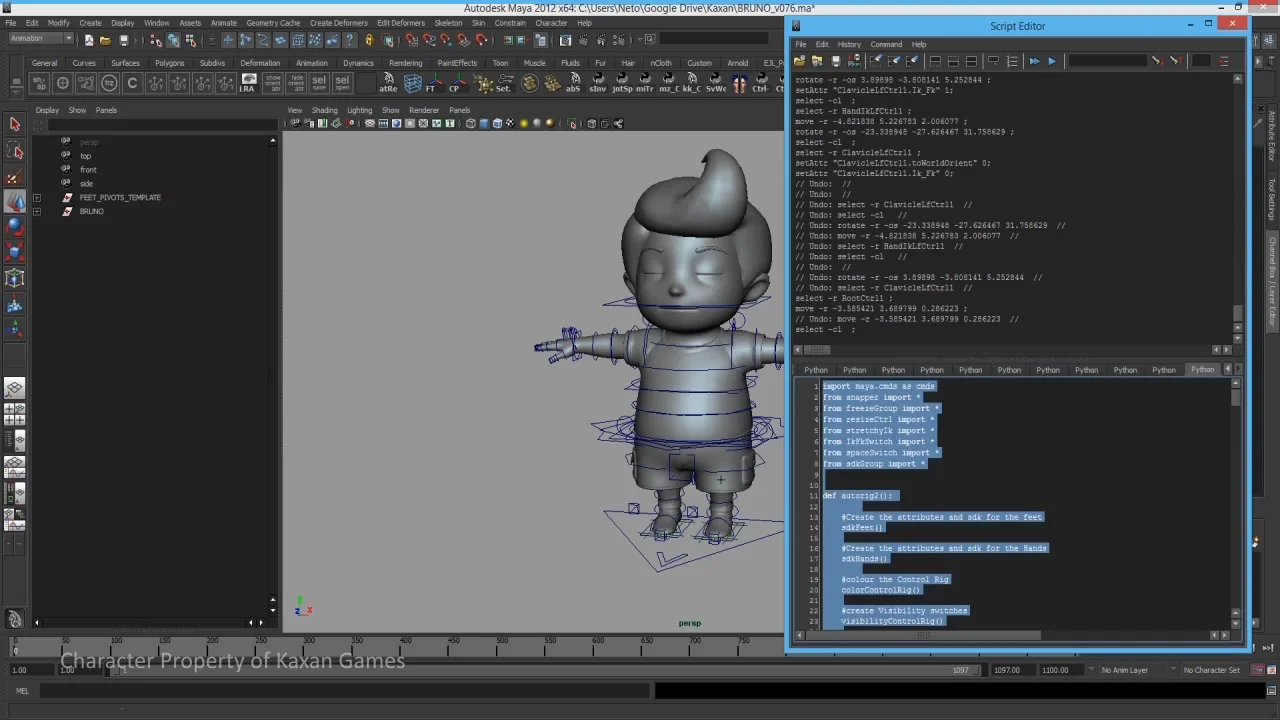Choose the Lasso select tool
The height and width of the screenshot is (720, 1280).
coord(15,151)
